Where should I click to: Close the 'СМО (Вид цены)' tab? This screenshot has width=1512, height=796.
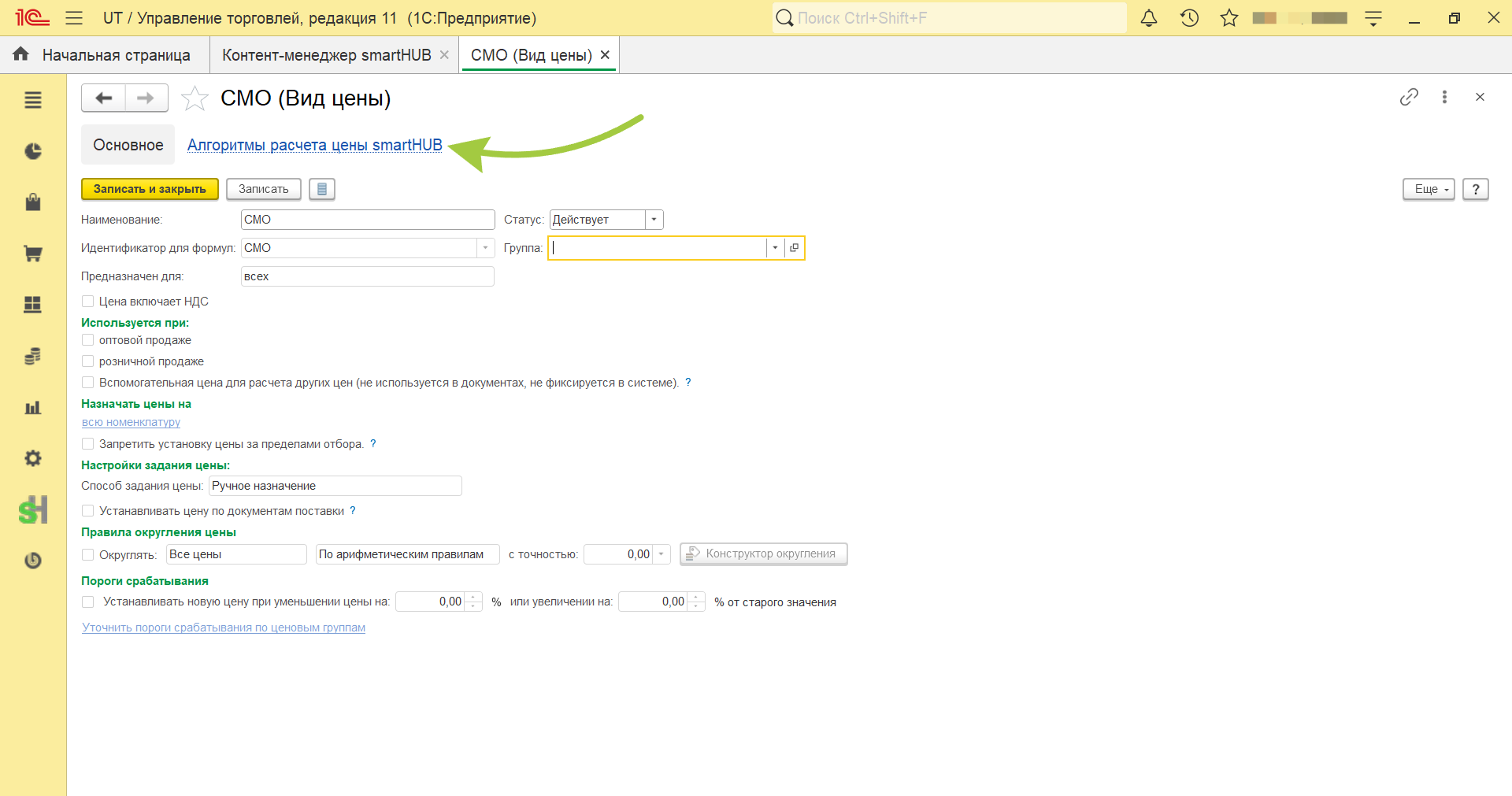pos(605,55)
